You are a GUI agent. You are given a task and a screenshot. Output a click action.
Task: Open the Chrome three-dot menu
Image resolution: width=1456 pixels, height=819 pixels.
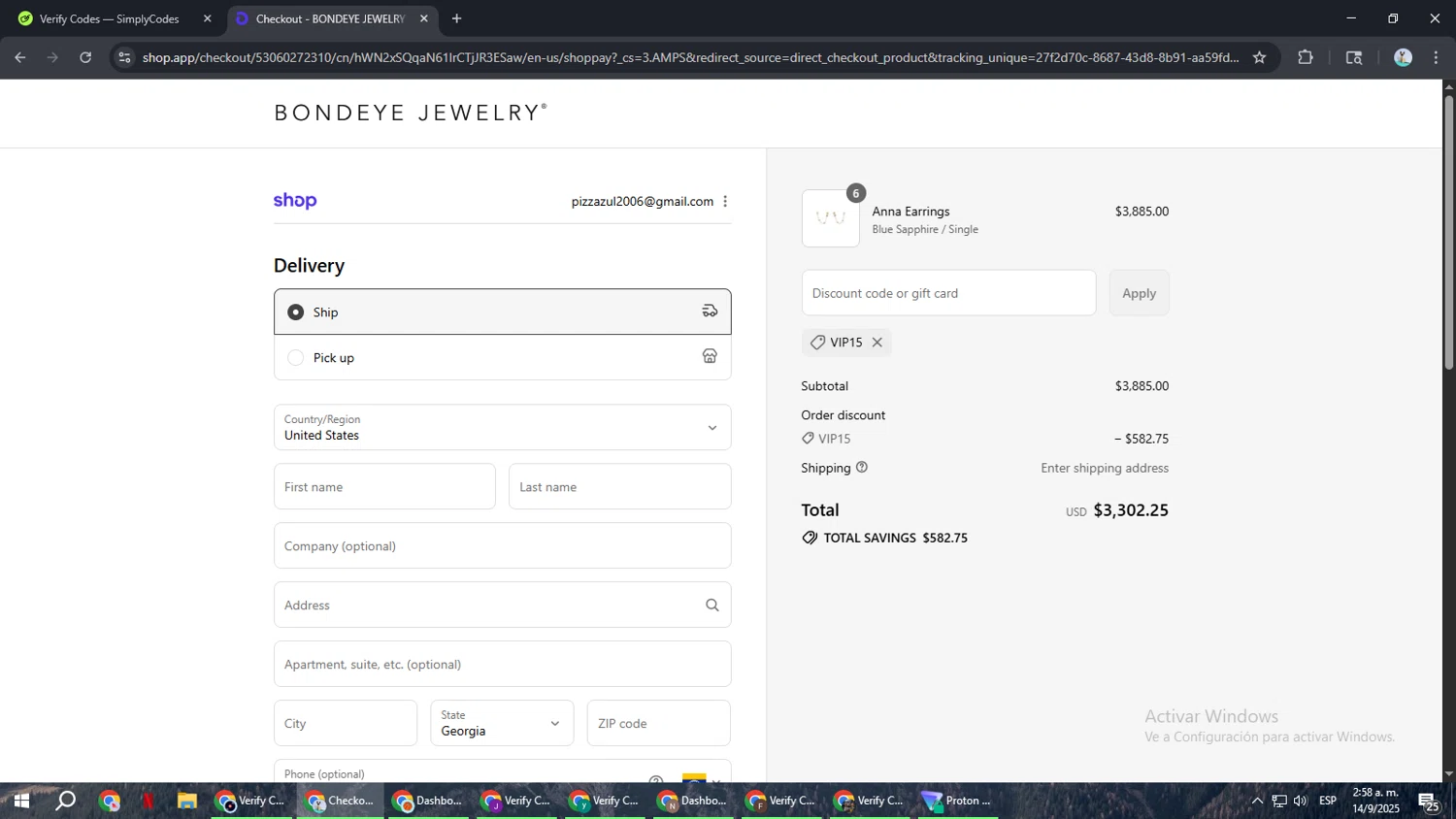tap(1436, 57)
